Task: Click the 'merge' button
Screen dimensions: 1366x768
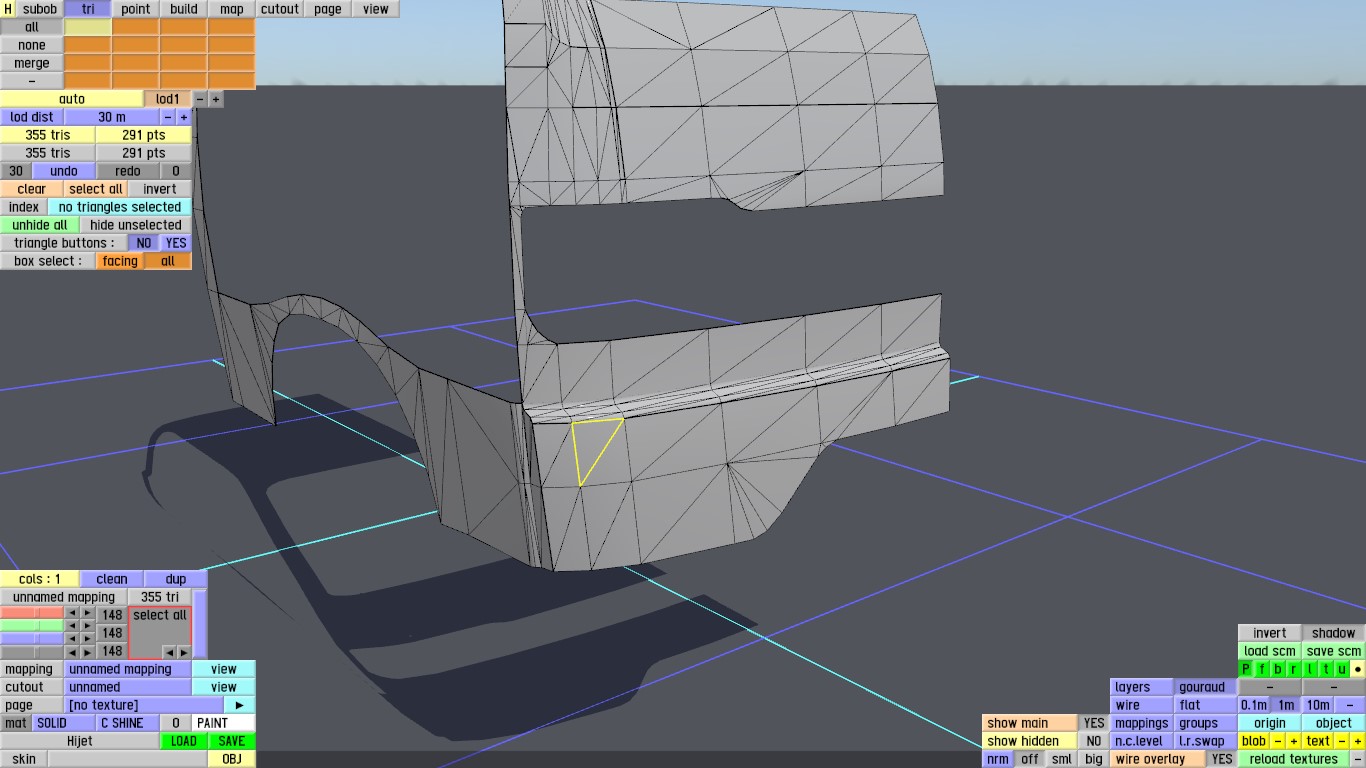Action: point(32,63)
